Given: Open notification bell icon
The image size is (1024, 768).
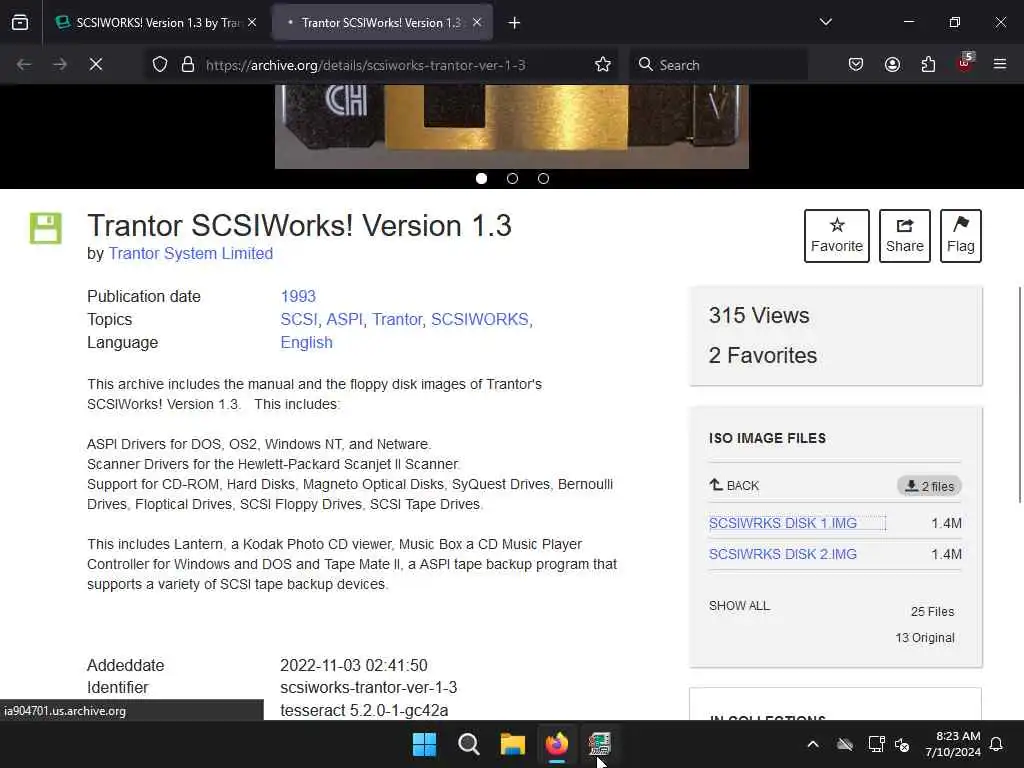Looking at the screenshot, I should (997, 744).
